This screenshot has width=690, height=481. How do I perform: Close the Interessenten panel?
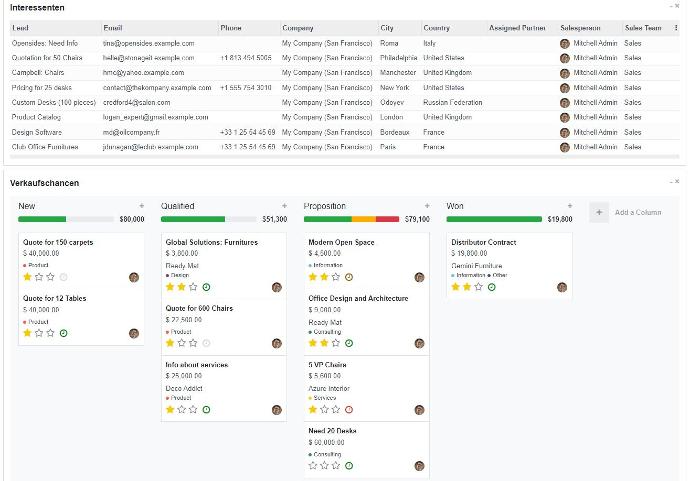pos(677,6)
